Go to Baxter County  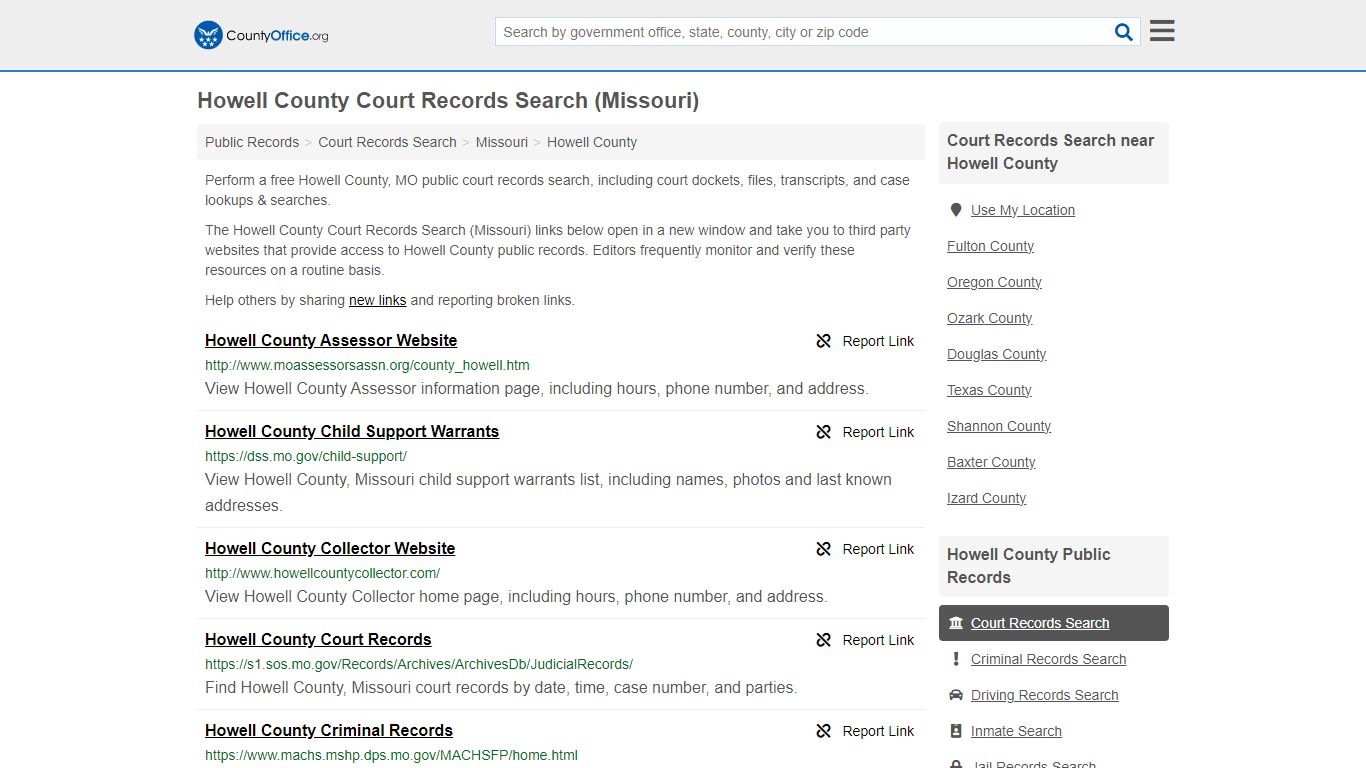pyautogui.click(x=991, y=462)
